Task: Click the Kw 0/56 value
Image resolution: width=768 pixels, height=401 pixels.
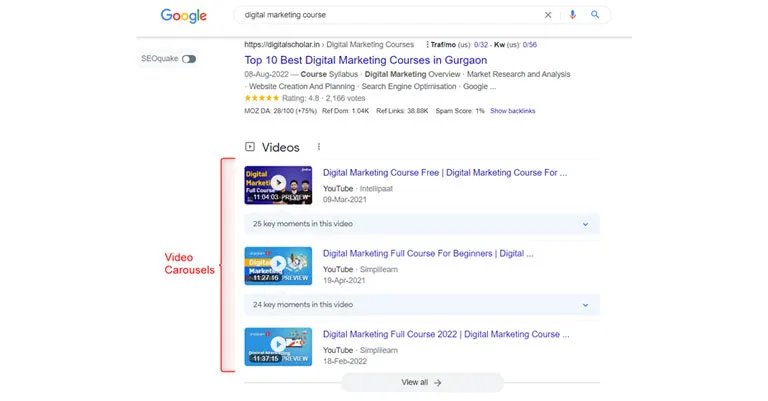Action: click(529, 45)
